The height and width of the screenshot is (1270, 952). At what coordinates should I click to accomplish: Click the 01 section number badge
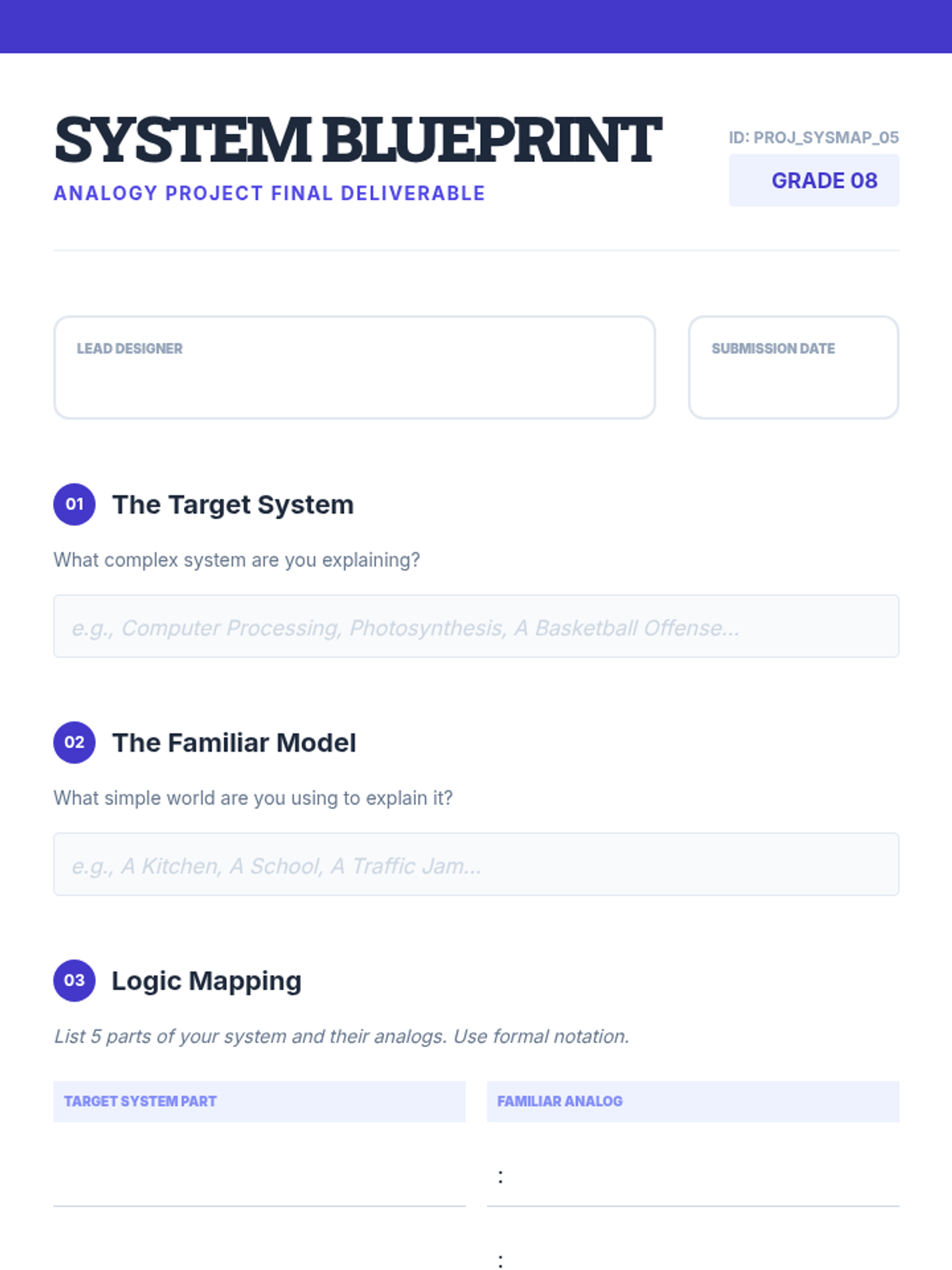75,504
